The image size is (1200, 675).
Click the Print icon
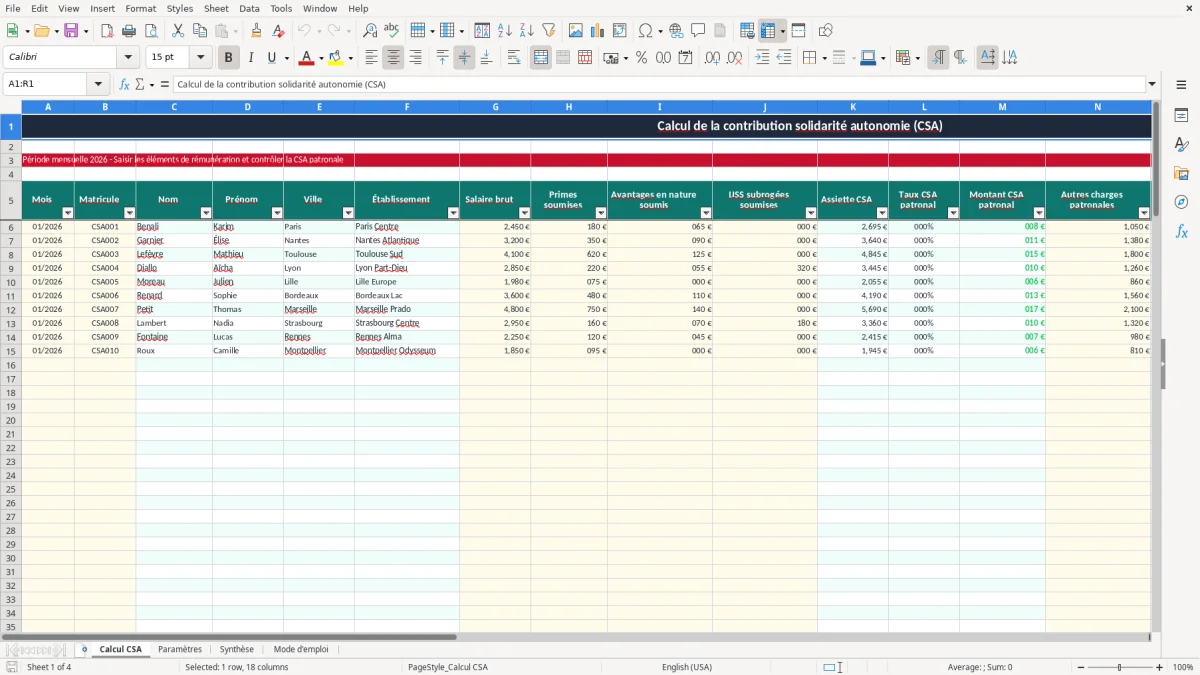tap(127, 31)
